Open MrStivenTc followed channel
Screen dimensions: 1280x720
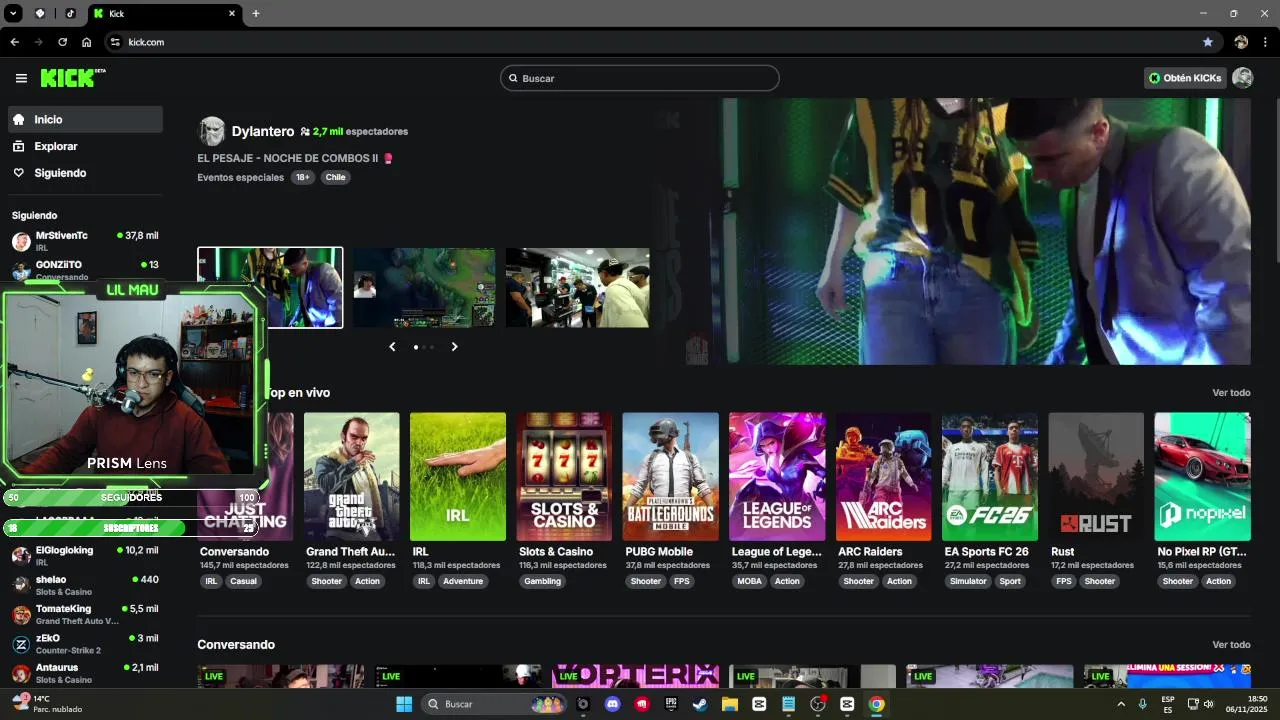[x=85, y=241]
